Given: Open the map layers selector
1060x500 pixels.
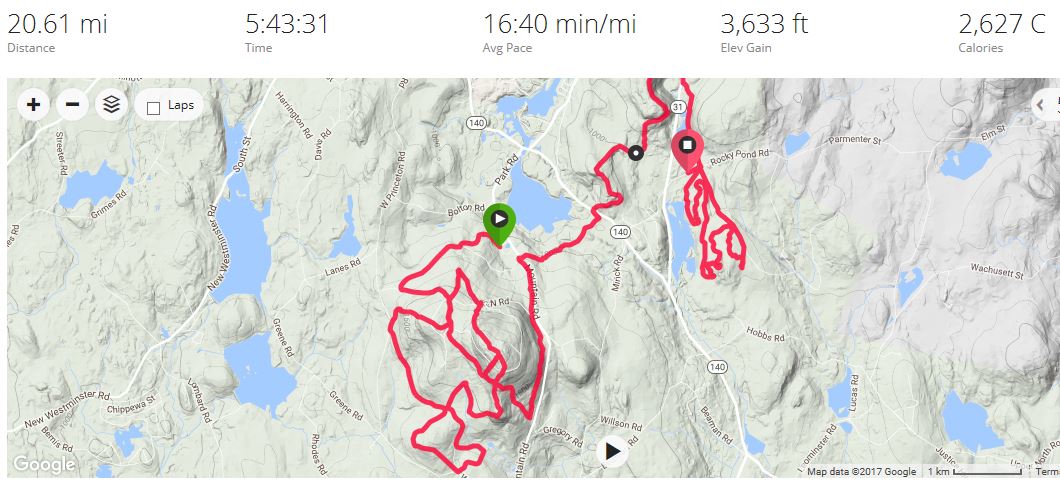Looking at the screenshot, I should (112, 105).
